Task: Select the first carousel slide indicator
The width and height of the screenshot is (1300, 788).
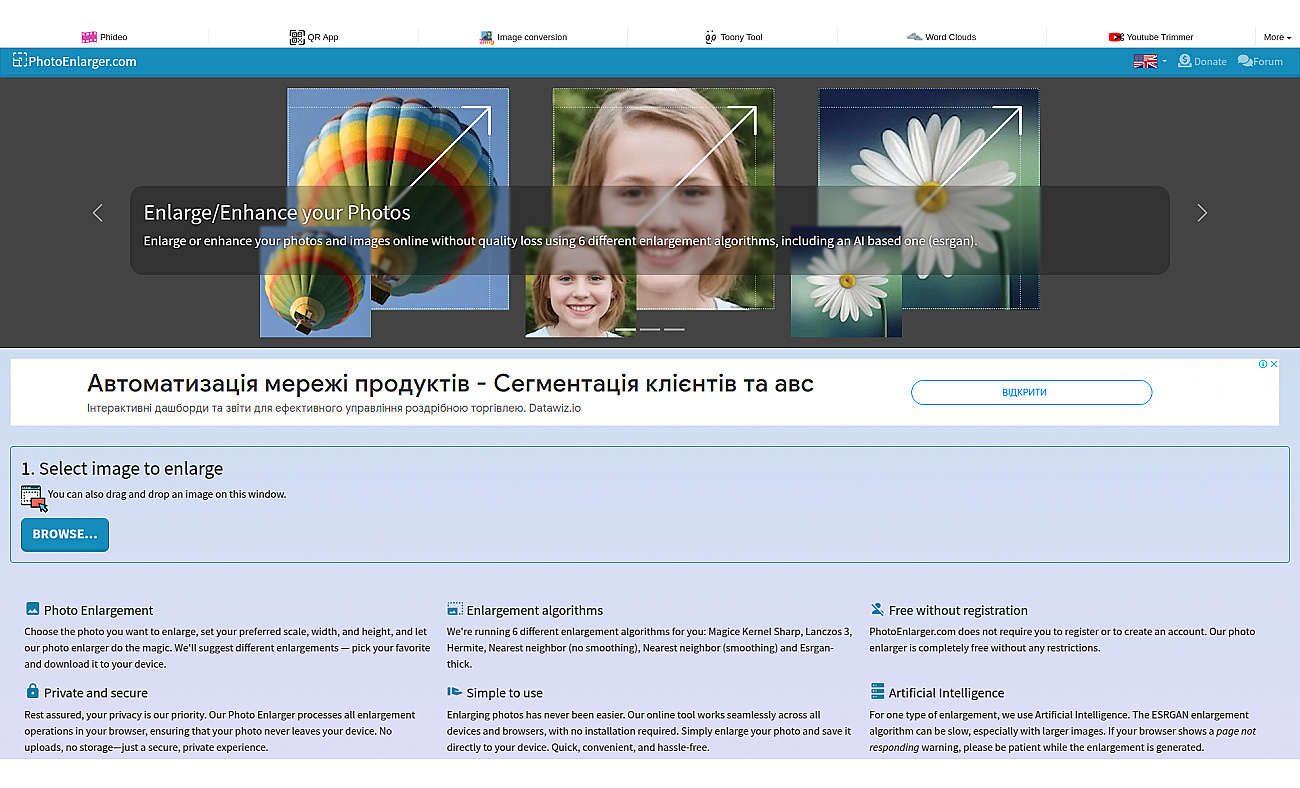Action: pyautogui.click(x=625, y=329)
